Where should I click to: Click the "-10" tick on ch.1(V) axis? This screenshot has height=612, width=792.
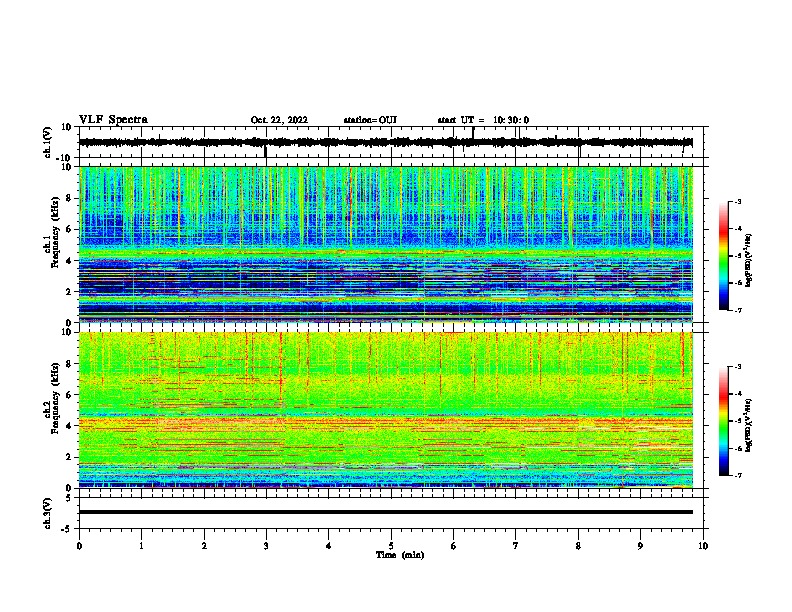(x=65, y=158)
